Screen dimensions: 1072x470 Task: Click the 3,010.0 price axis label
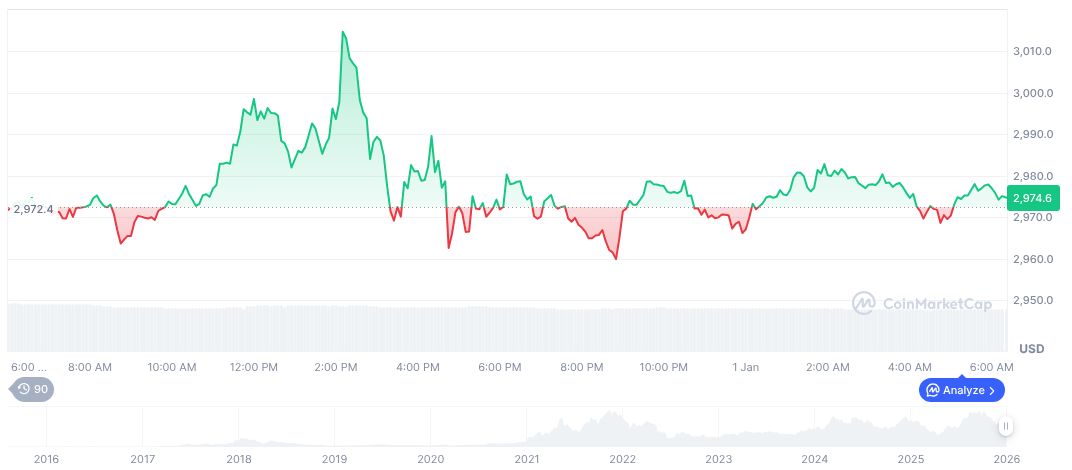tap(1031, 51)
